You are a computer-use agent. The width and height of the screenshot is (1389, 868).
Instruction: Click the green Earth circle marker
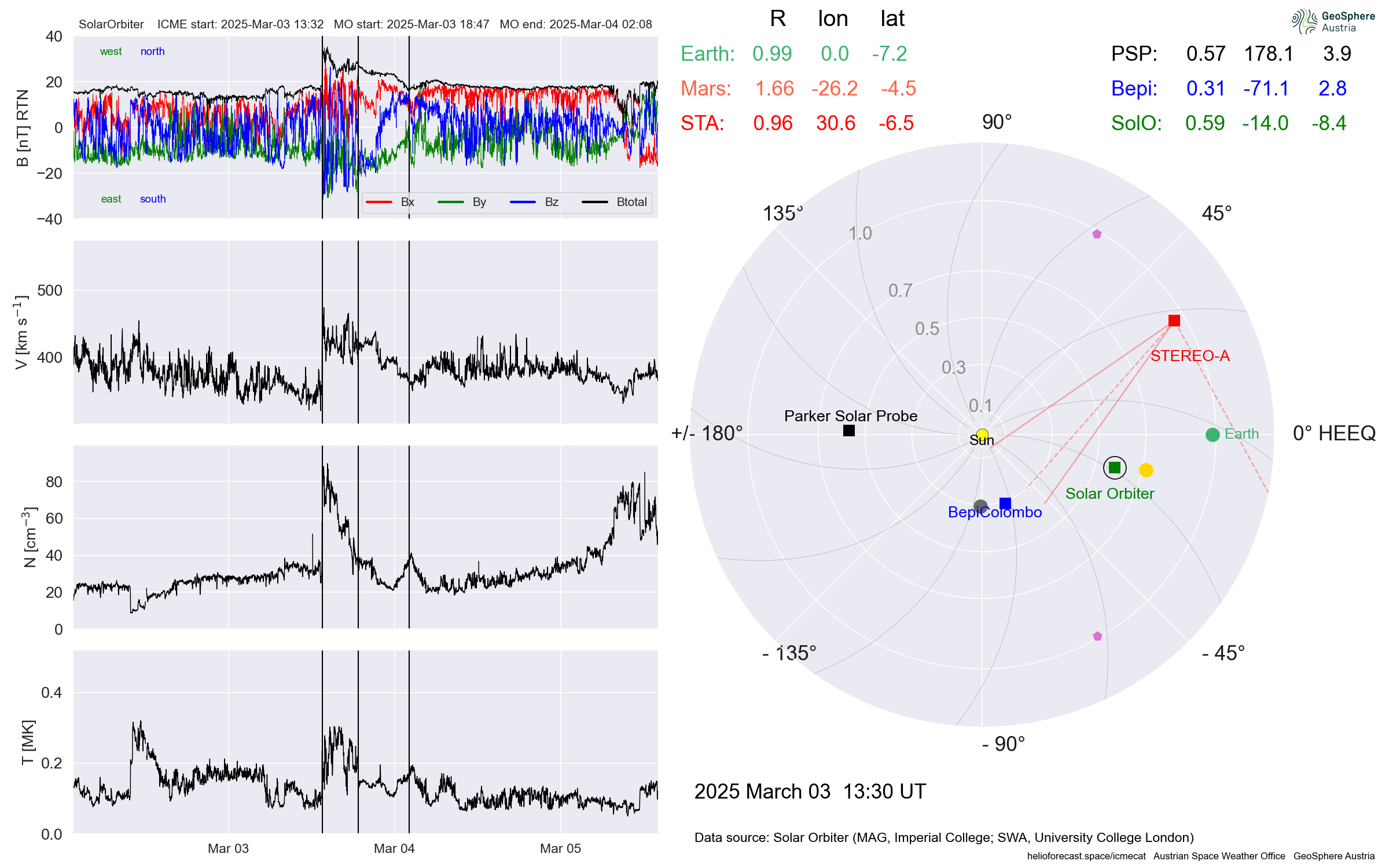(x=1212, y=435)
